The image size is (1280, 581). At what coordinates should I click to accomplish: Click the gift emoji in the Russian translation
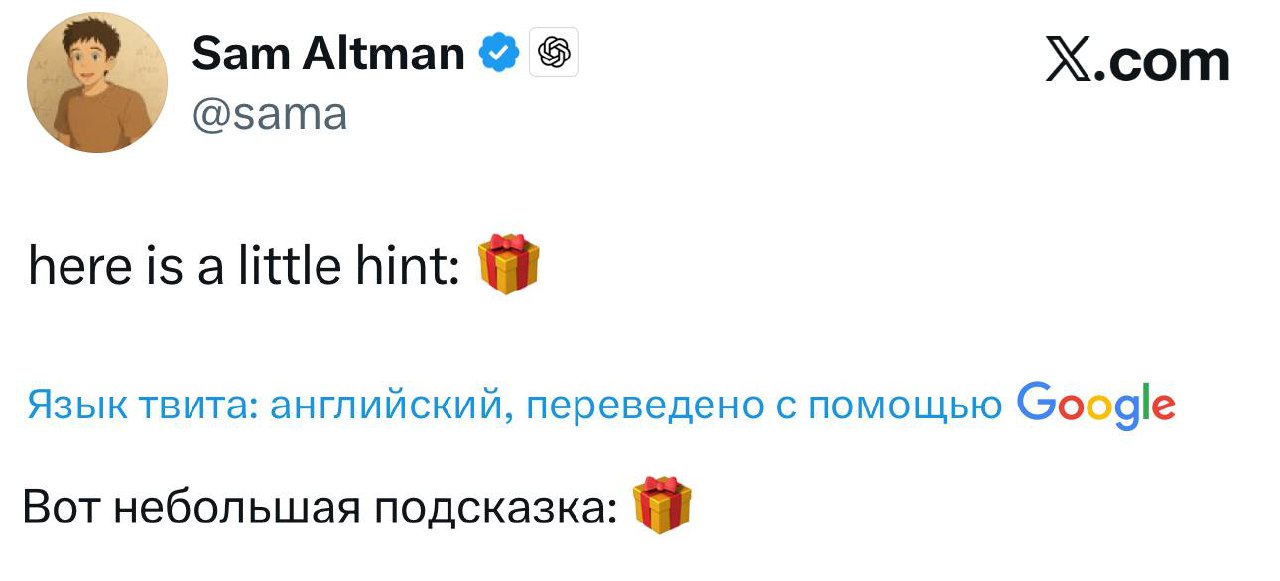(x=662, y=505)
